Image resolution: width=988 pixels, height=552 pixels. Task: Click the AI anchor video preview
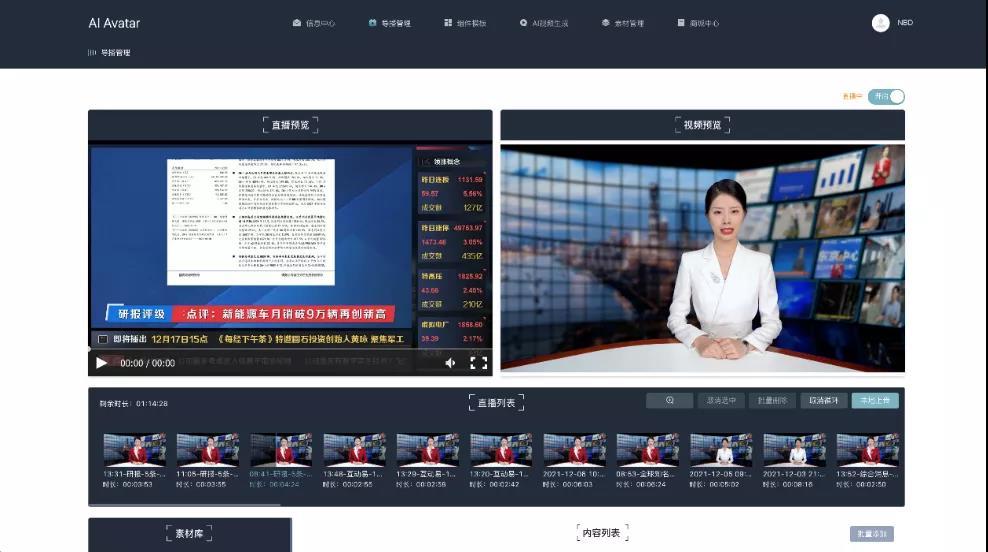point(703,258)
